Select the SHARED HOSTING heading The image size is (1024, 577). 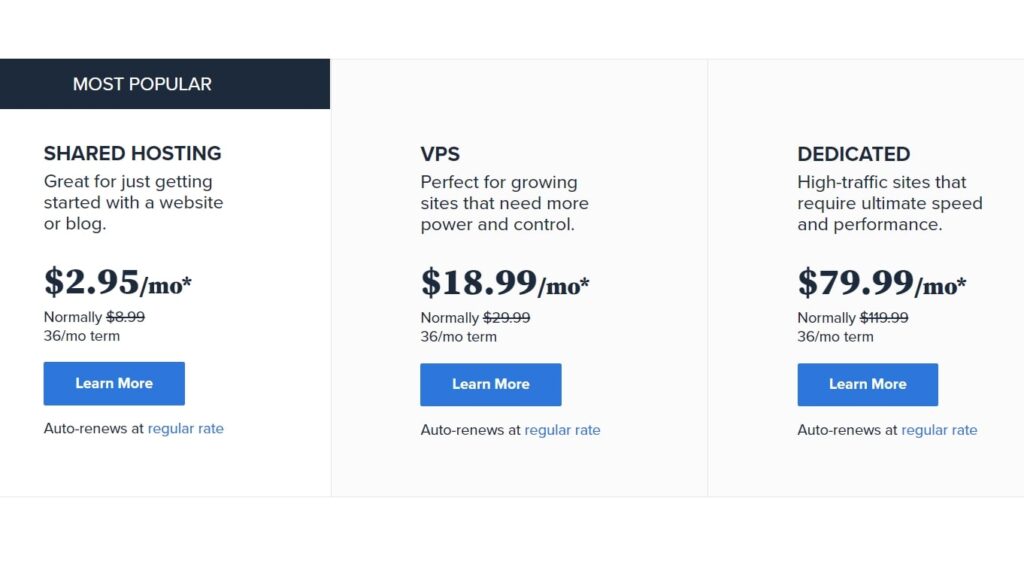pos(133,153)
